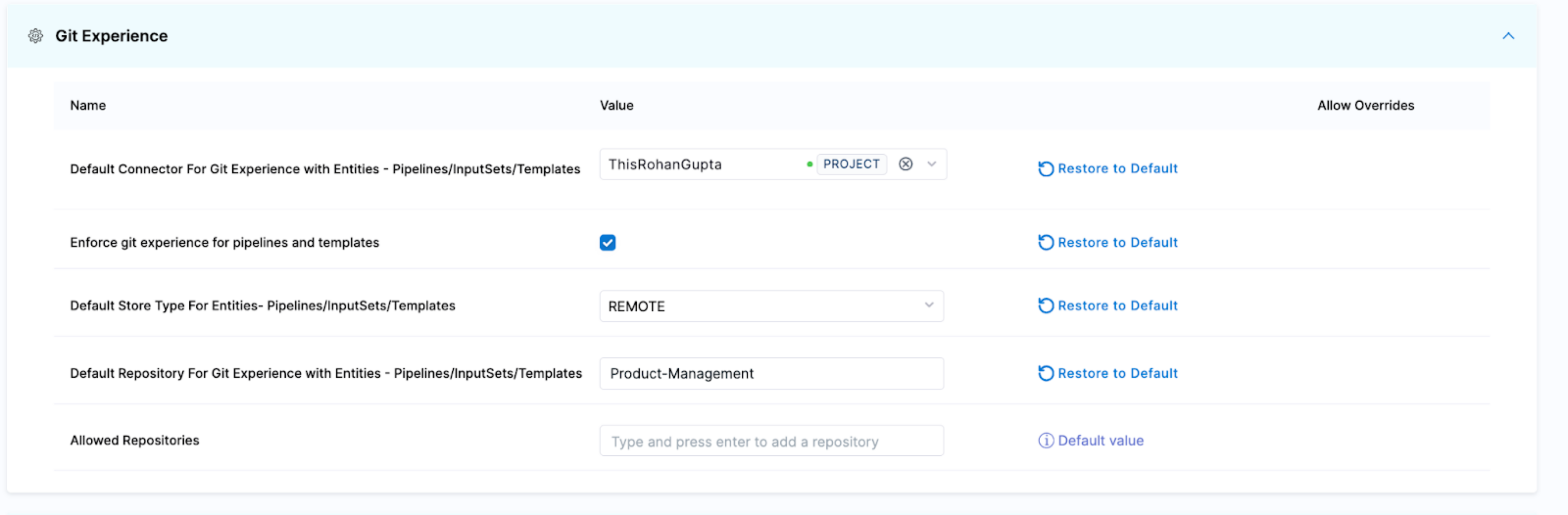1568x515 pixels.
Task: Click the PROJECT scope tag
Action: (851, 164)
